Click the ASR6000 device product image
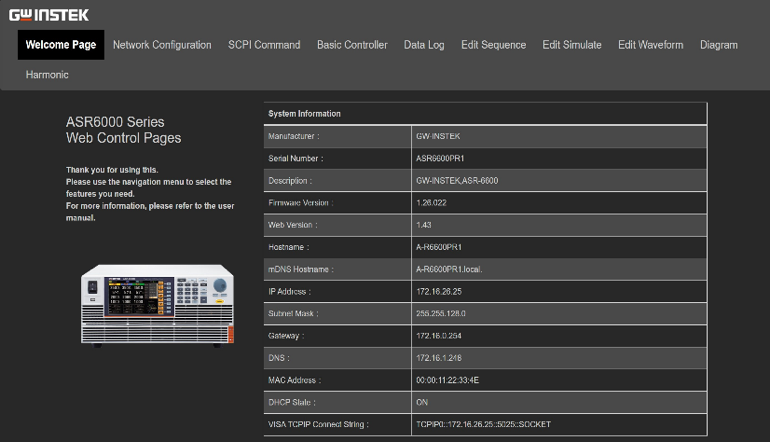The width and height of the screenshot is (770, 442). tap(159, 304)
